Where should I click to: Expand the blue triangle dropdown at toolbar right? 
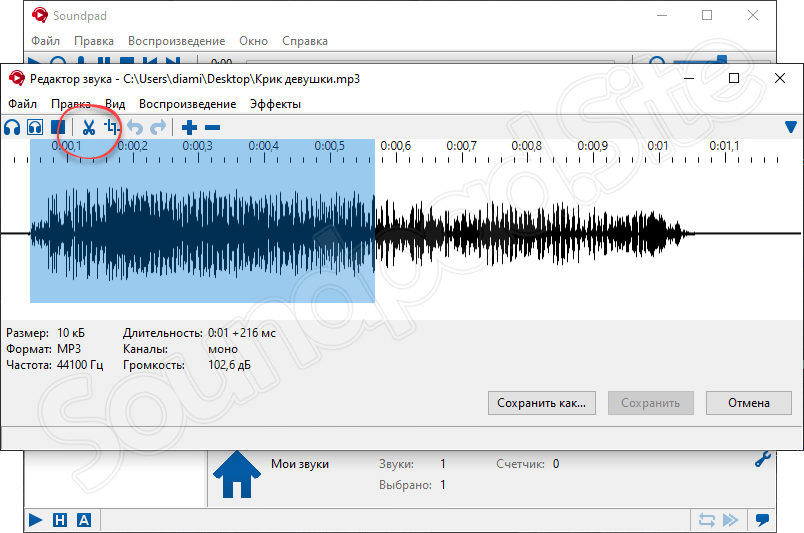click(790, 127)
